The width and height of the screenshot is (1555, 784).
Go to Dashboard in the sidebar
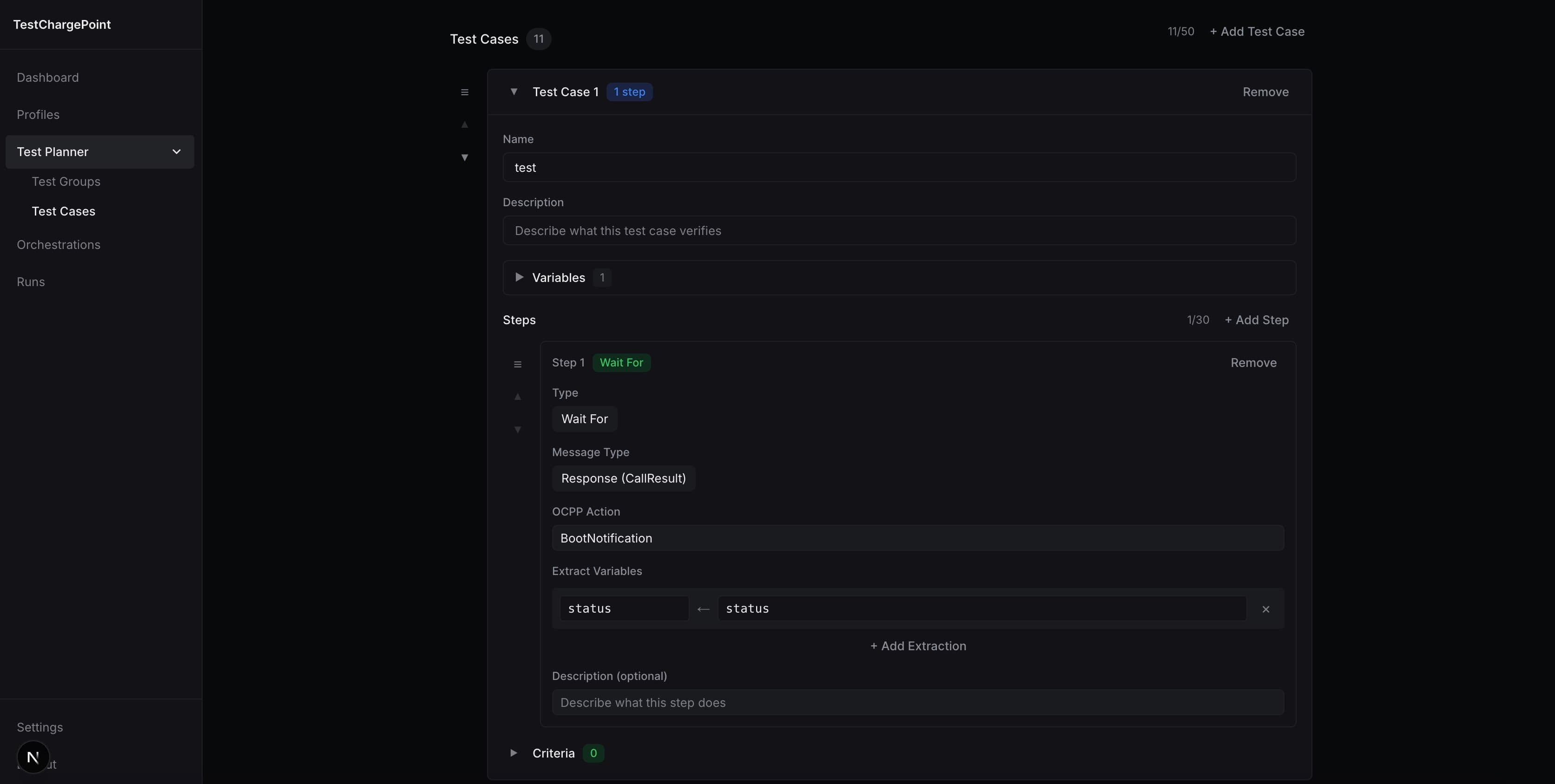coord(48,77)
